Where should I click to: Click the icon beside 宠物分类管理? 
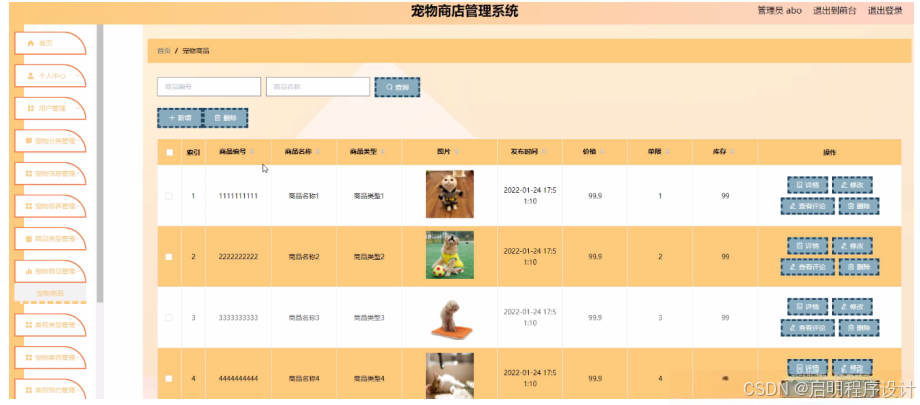pyautogui.click(x=28, y=141)
